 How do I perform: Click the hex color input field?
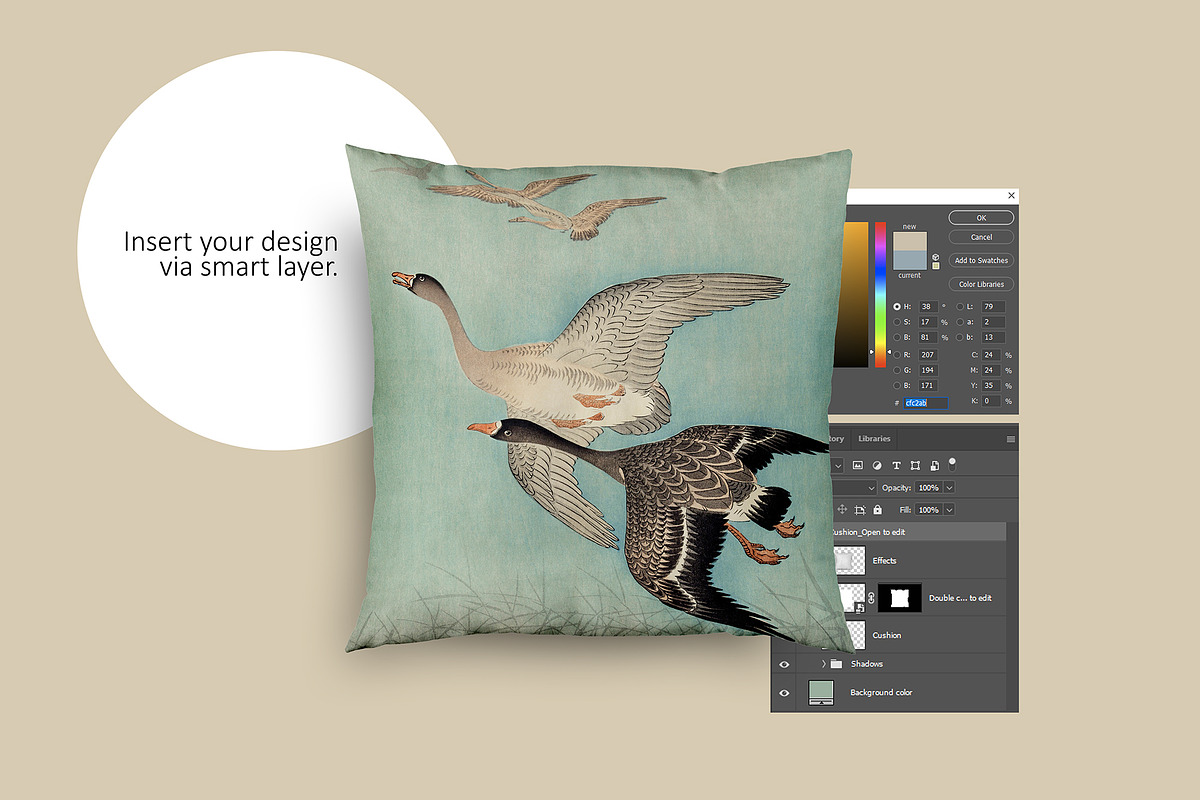point(925,402)
